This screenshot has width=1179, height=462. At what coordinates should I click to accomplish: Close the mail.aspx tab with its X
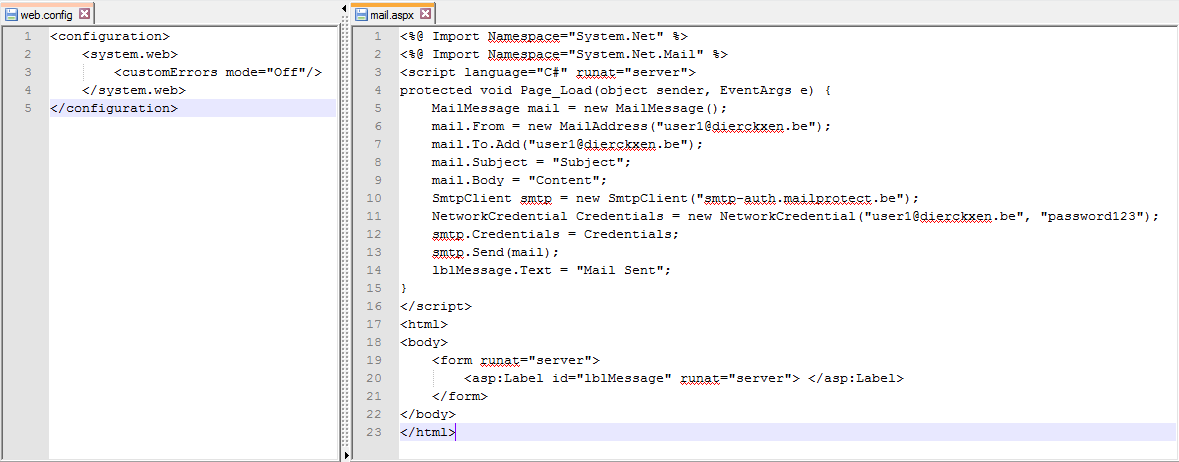(x=425, y=14)
